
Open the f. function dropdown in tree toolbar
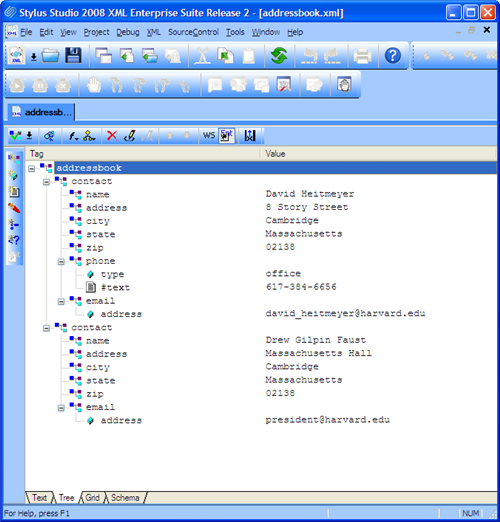pos(73,136)
